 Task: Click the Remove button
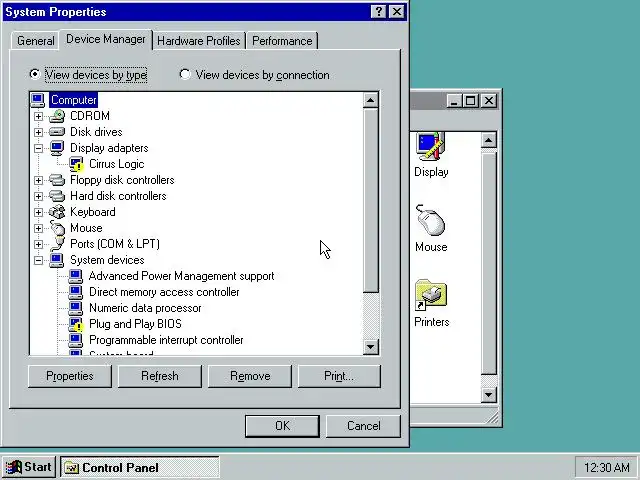(250, 376)
